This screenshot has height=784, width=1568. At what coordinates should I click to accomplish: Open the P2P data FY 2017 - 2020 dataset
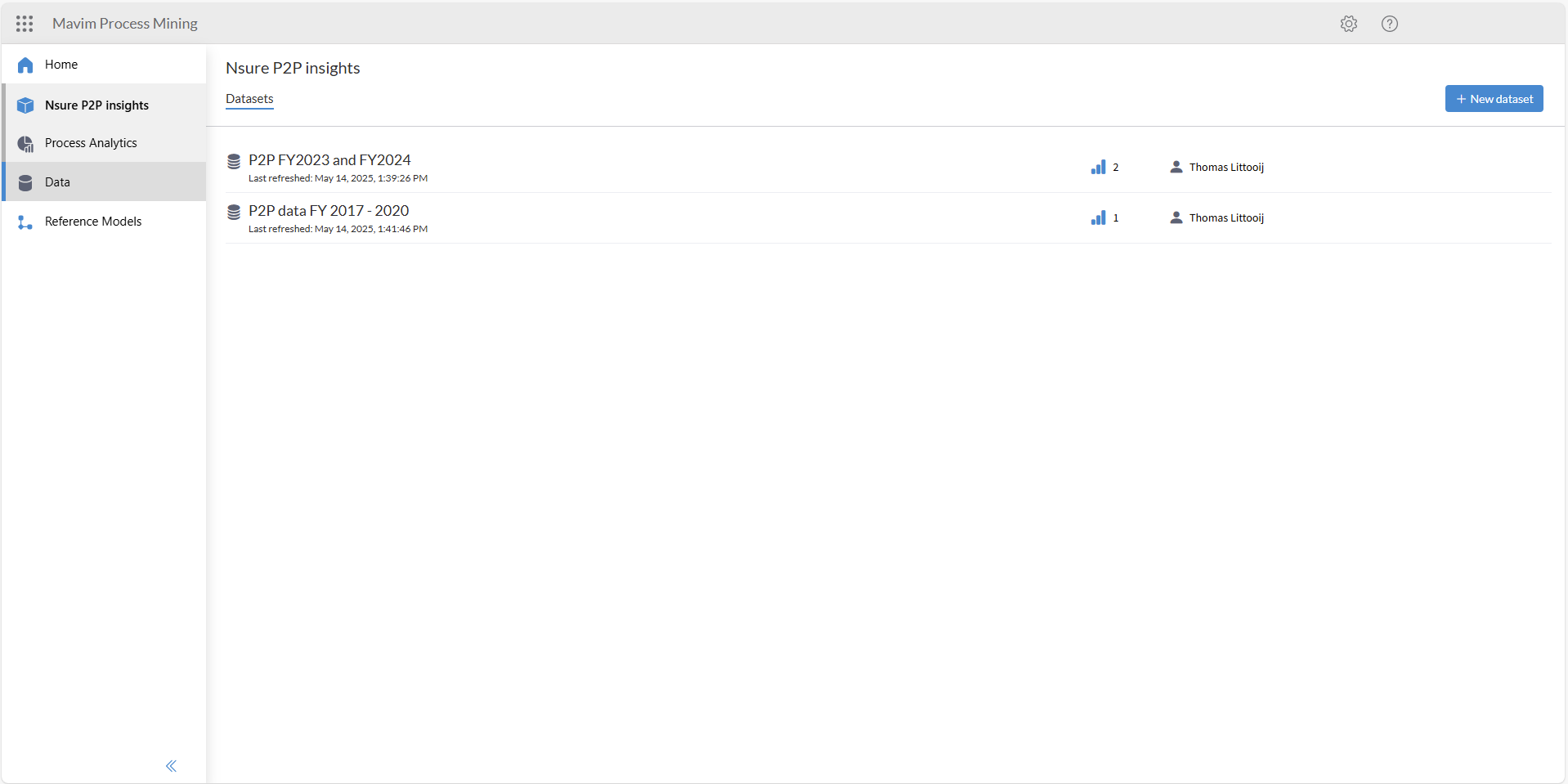[x=329, y=211]
